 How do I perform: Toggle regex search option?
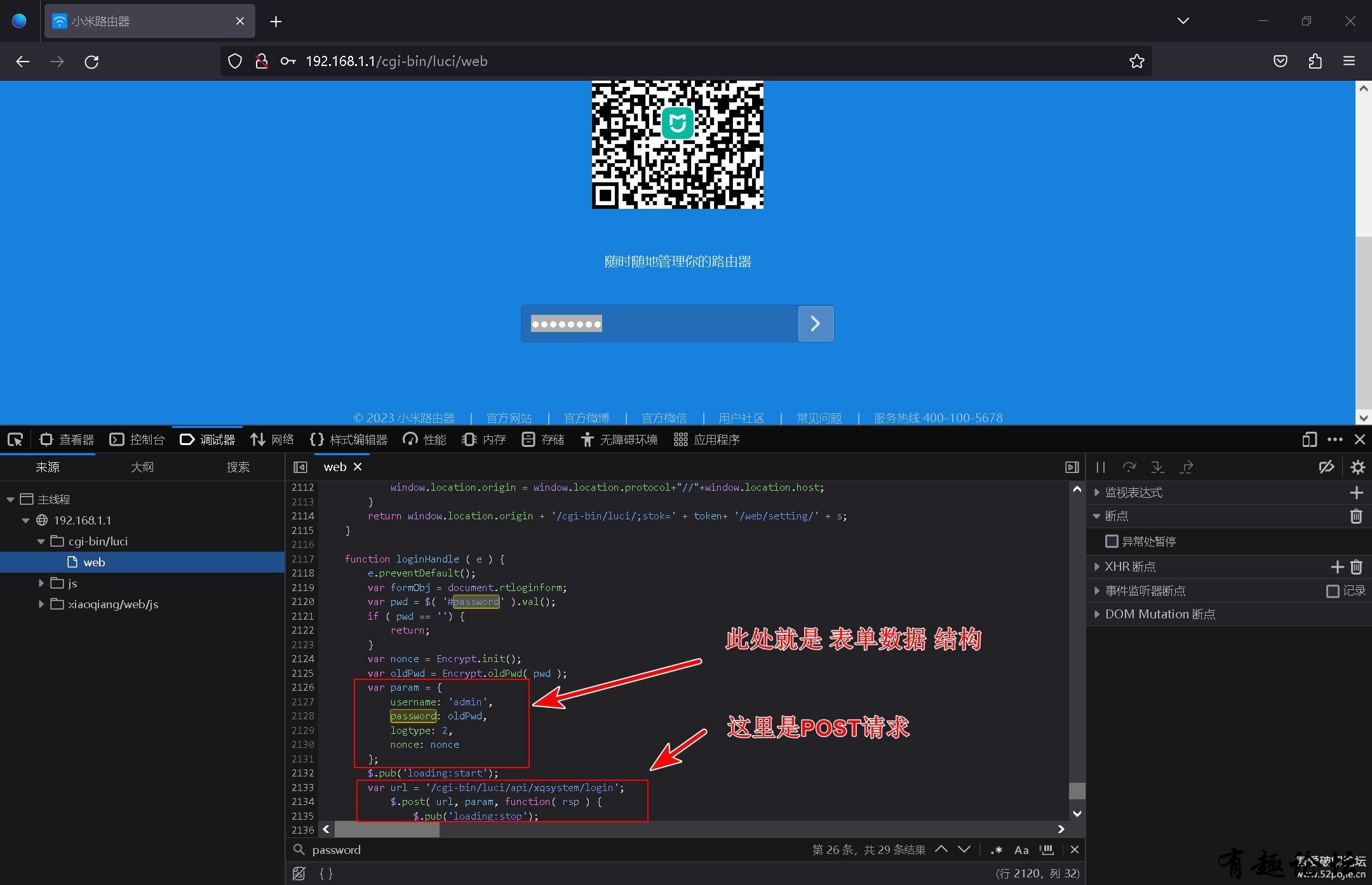pyautogui.click(x=997, y=849)
